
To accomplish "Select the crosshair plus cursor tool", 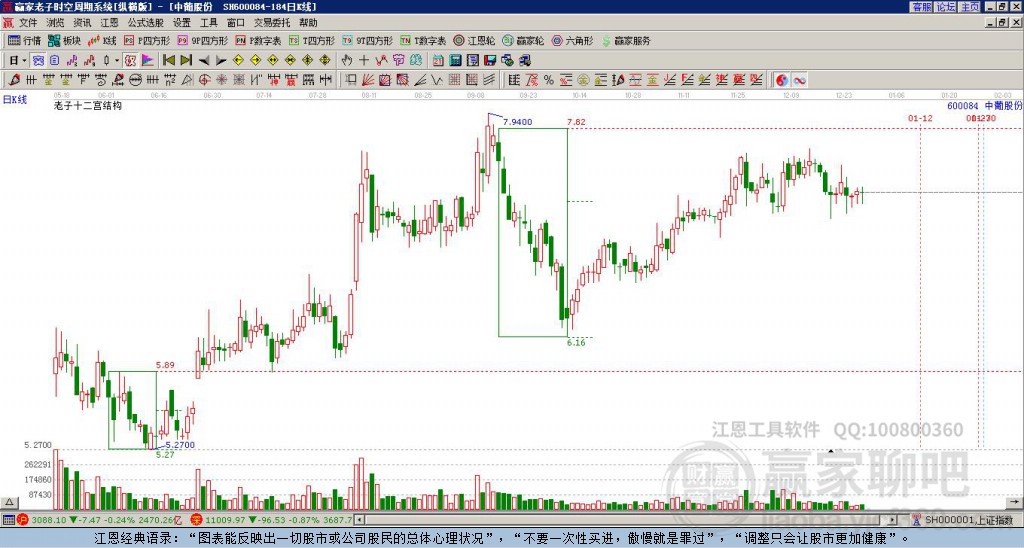I will pos(364,61).
